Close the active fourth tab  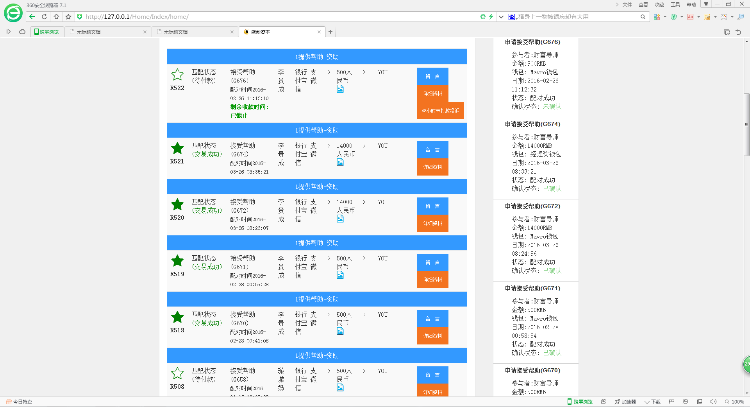pos(319,32)
